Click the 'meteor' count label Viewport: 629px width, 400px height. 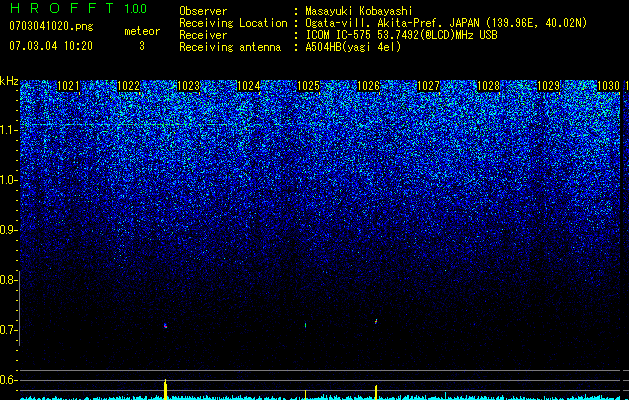pos(142,31)
